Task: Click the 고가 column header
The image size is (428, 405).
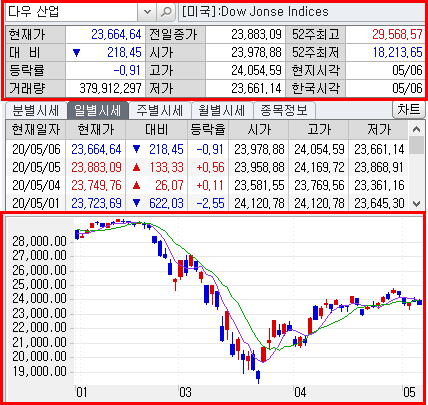Action: click(x=319, y=129)
